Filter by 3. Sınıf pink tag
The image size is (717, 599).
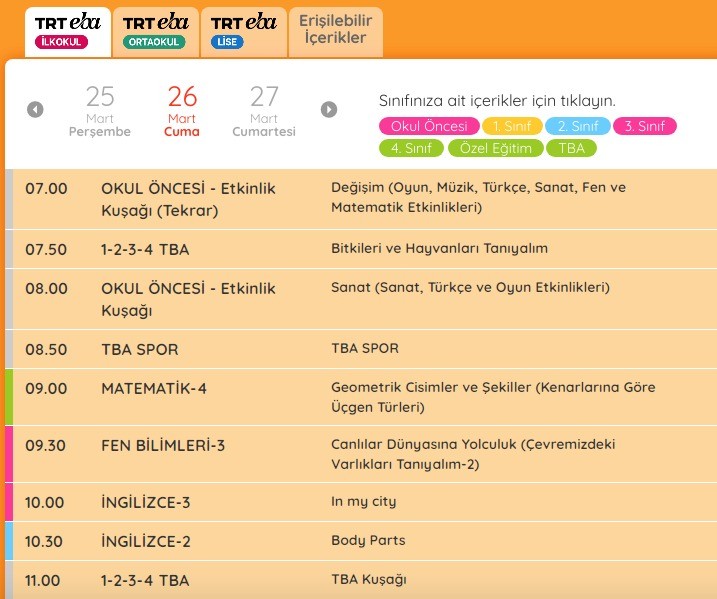point(644,126)
